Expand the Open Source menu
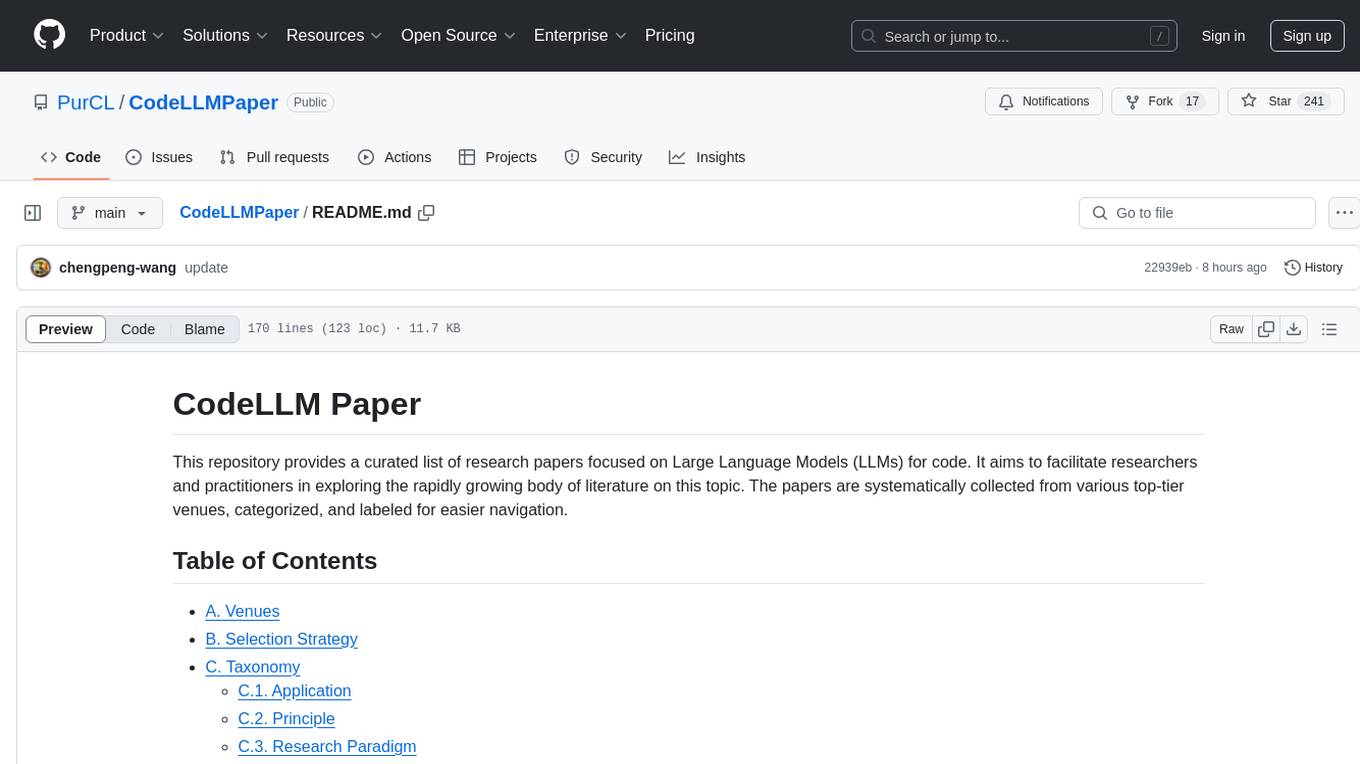This screenshot has width=1360, height=764. pos(458,35)
